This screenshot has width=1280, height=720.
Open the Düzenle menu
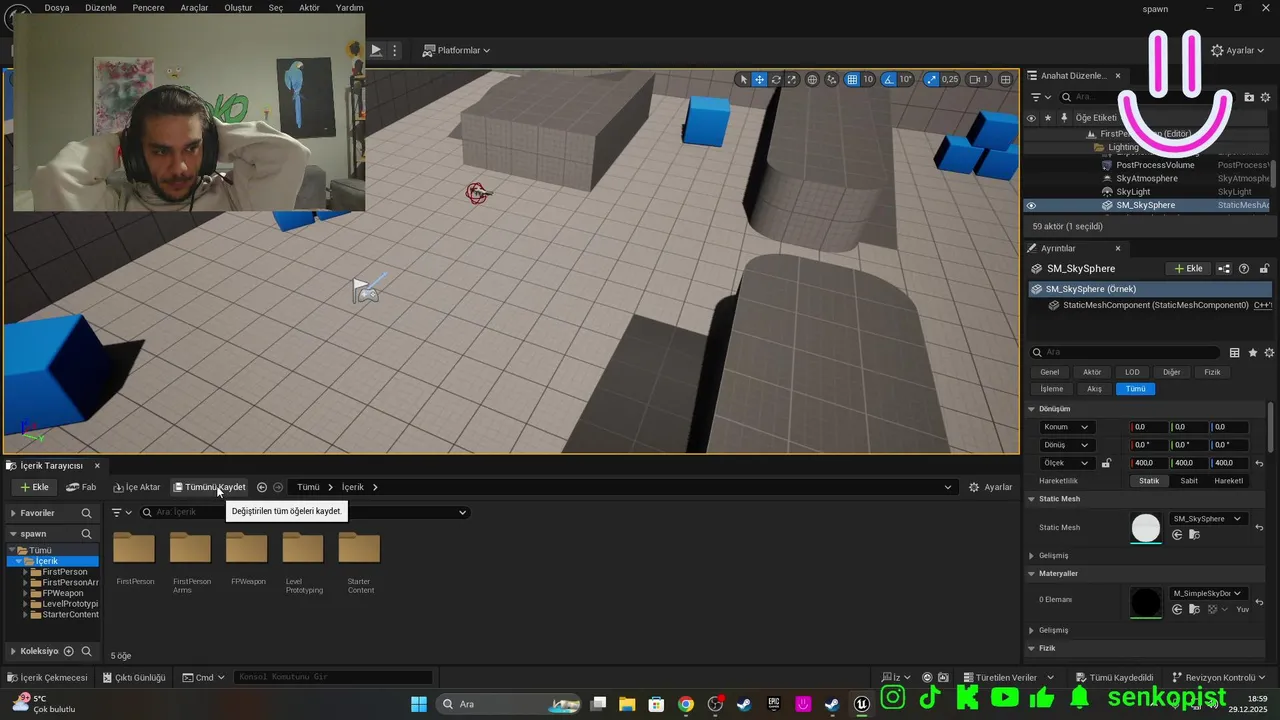[99, 7]
